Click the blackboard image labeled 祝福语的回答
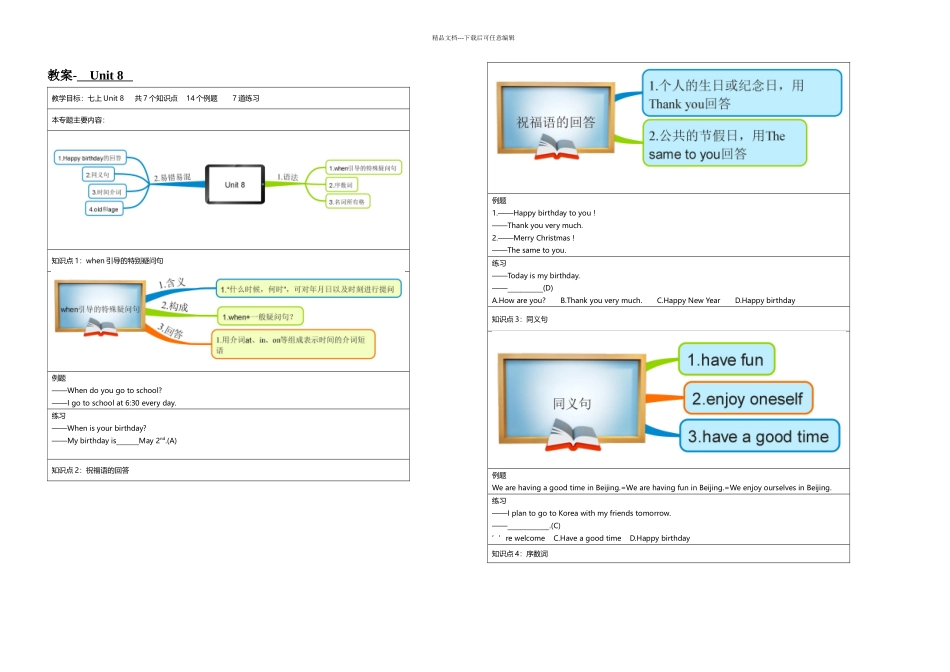The width and height of the screenshot is (950, 672). pyautogui.click(x=556, y=121)
